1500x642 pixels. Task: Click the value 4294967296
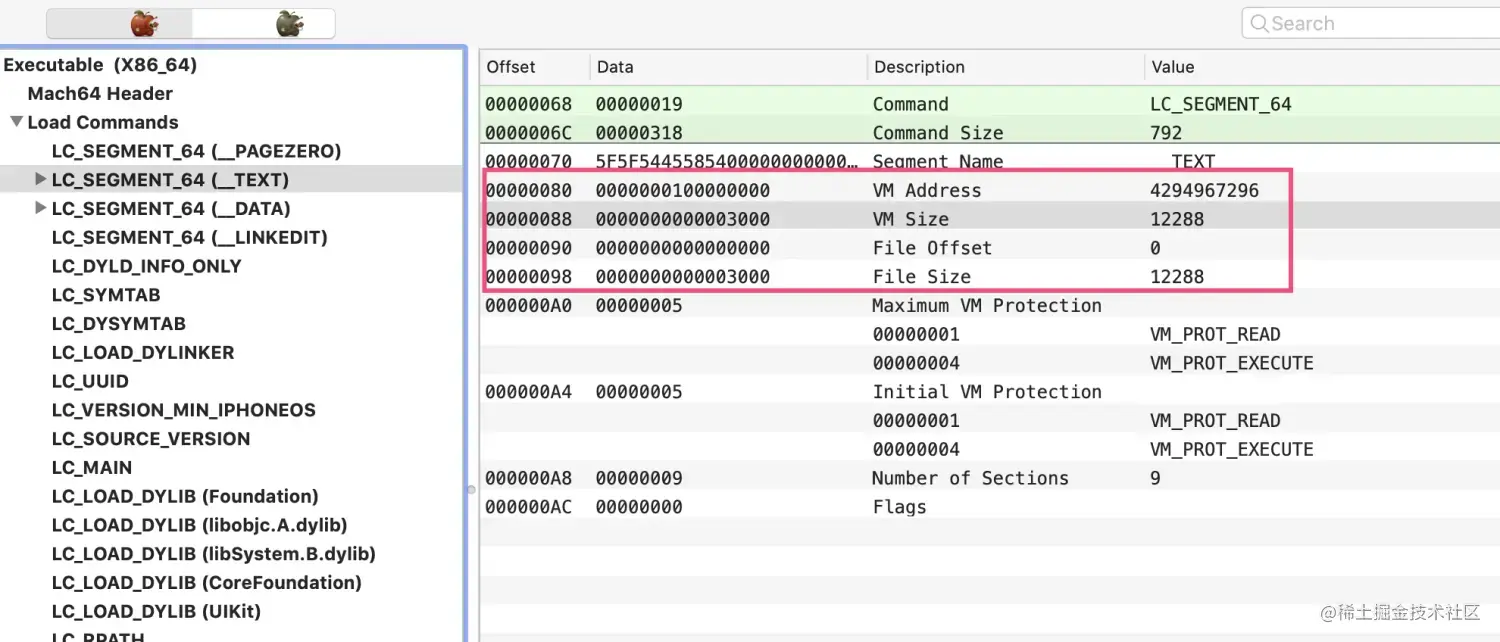[1205, 190]
